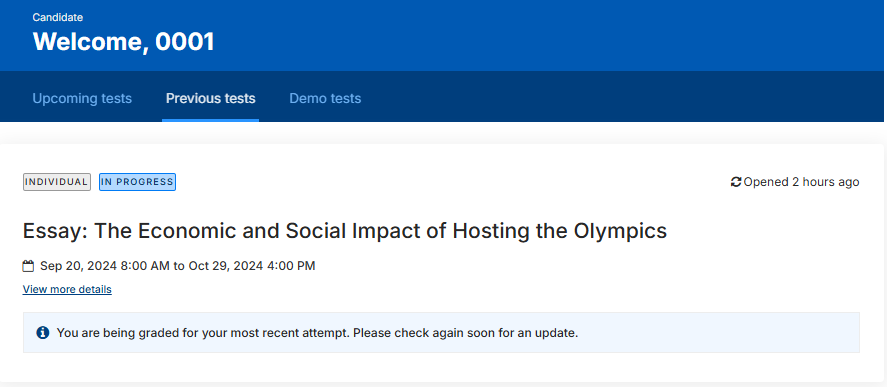Open the Demo tests tab

tap(325, 98)
